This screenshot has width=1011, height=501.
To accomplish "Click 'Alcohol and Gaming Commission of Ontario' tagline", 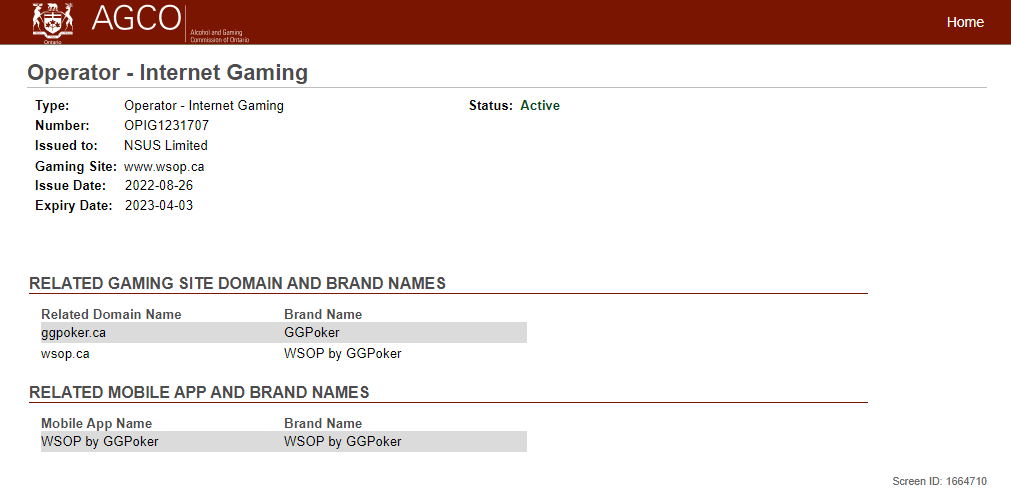I will point(219,35).
